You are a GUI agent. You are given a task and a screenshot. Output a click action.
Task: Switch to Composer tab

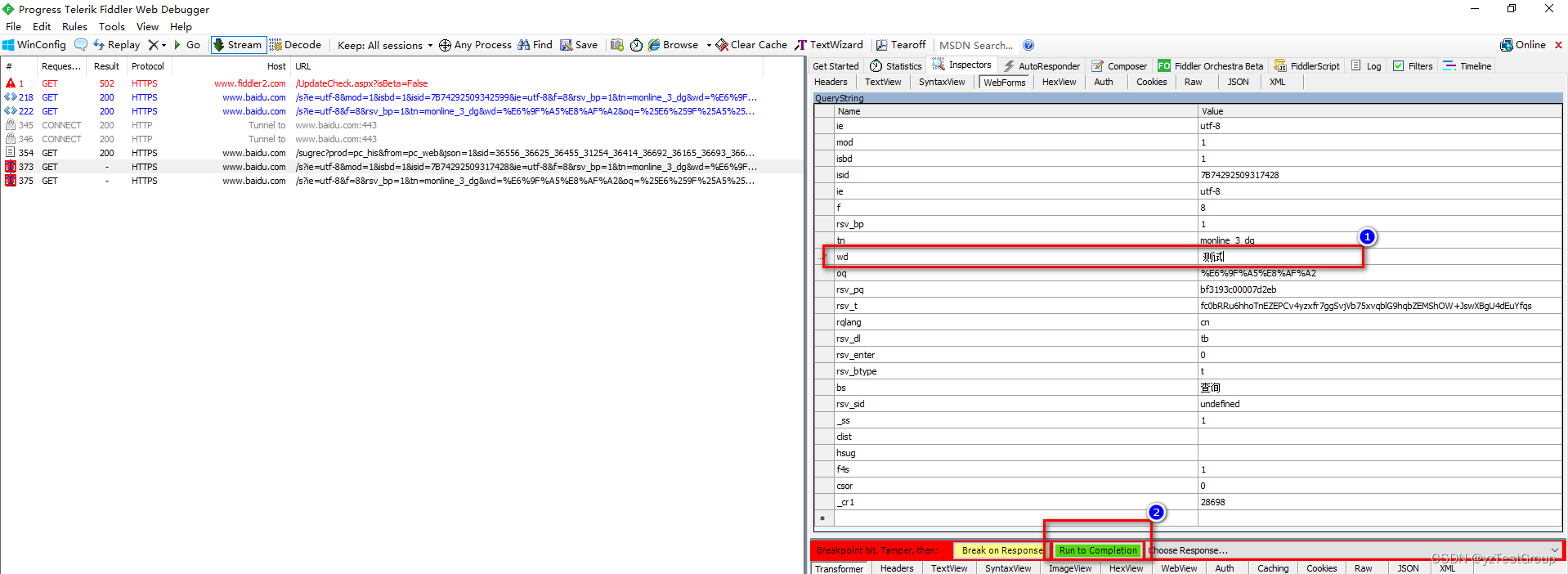pyautogui.click(x=1119, y=66)
